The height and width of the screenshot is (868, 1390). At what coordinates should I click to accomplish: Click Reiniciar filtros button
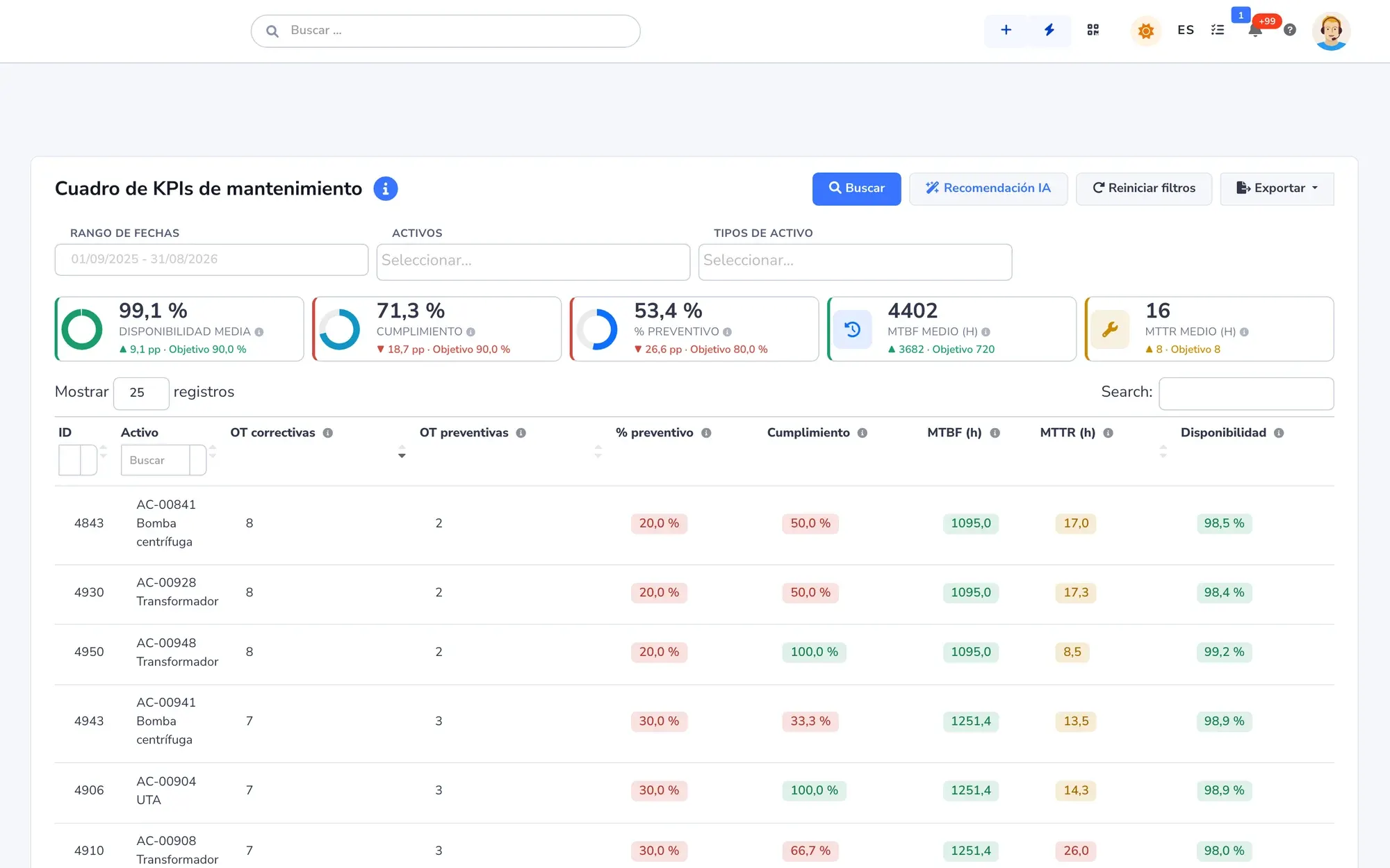1144,188
